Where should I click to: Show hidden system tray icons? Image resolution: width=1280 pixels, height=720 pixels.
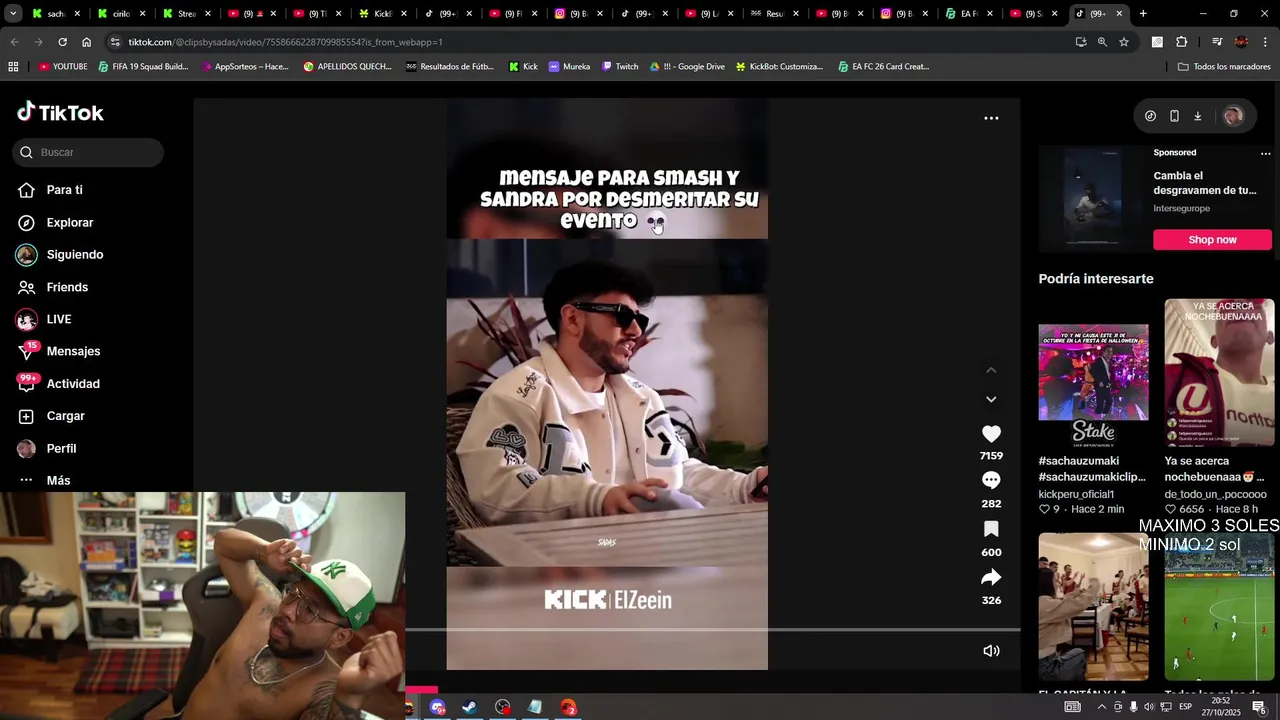1100,707
